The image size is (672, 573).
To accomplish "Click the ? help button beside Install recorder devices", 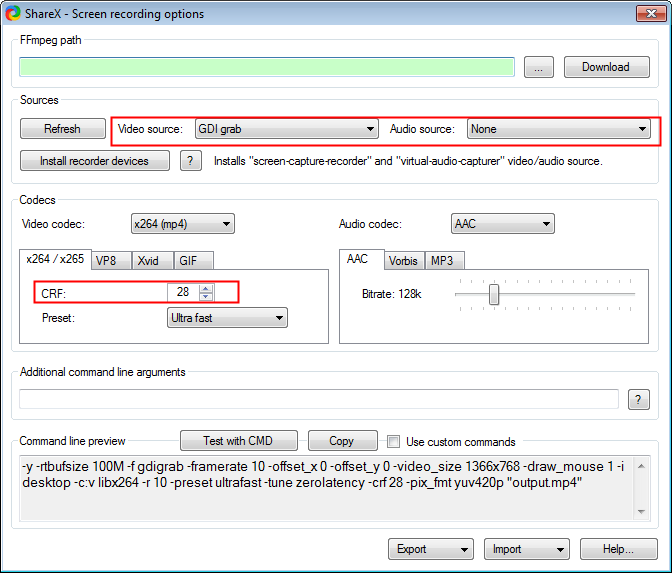I will click(x=191, y=161).
